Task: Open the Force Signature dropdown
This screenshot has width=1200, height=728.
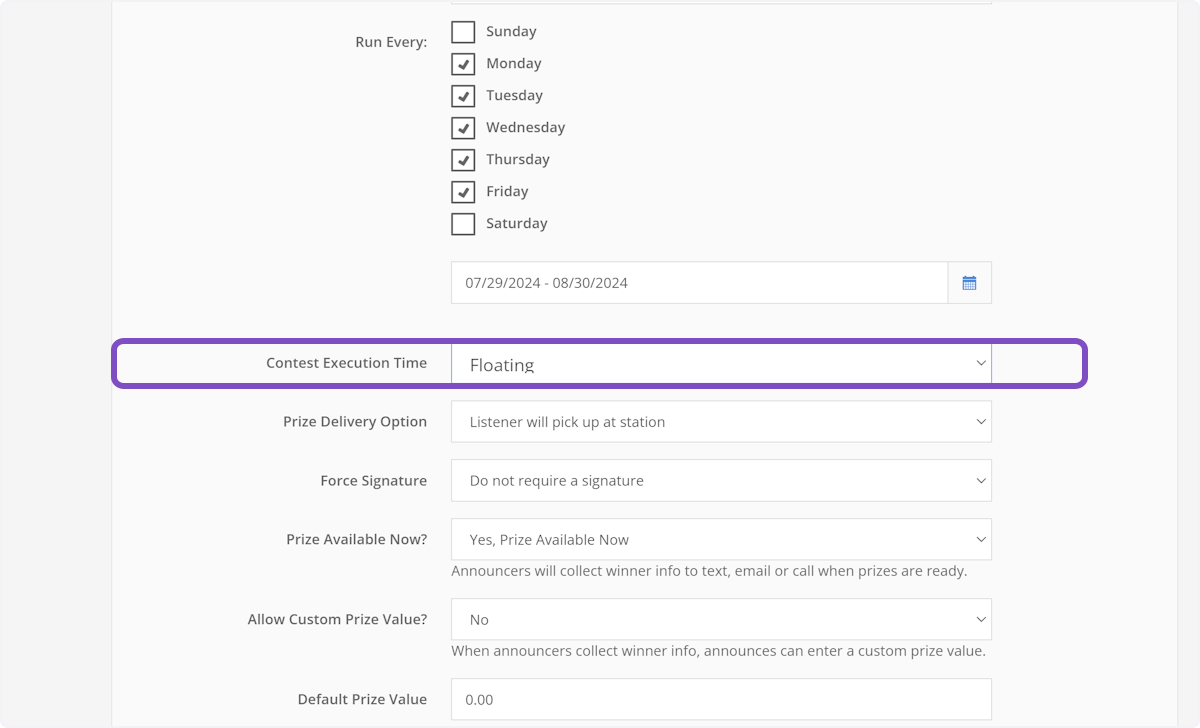Action: 720,481
